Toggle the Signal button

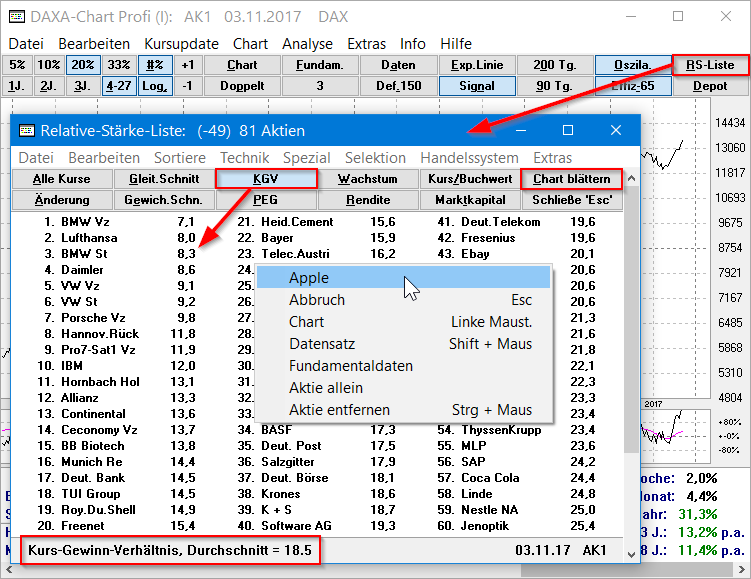(477, 86)
